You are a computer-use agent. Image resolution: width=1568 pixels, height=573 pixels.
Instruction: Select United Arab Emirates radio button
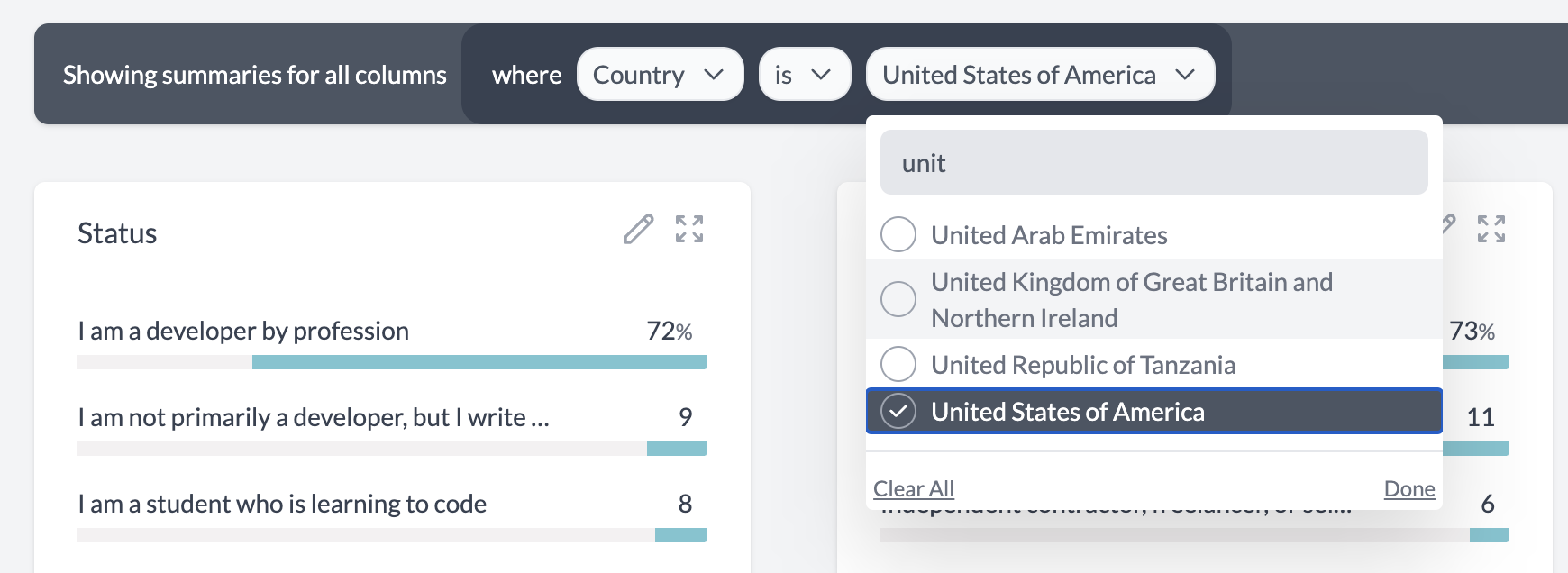pyautogui.click(x=898, y=234)
